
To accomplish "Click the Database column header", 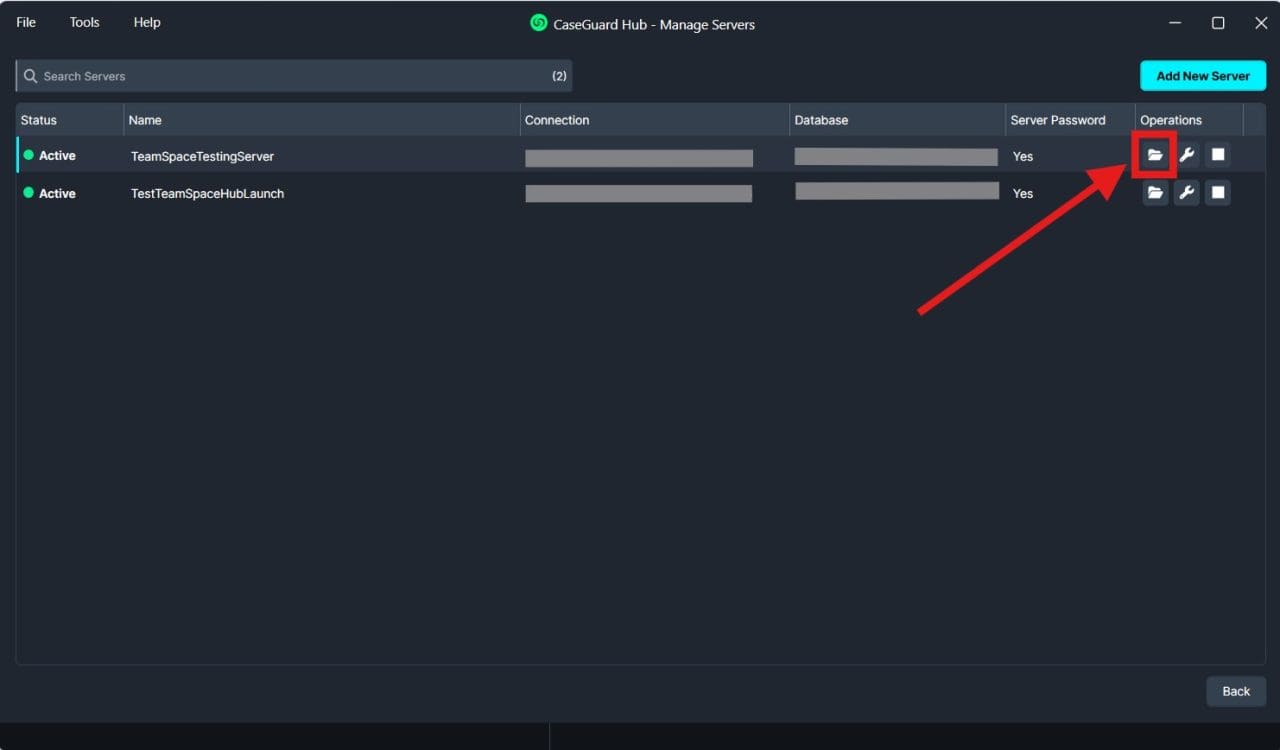I will (821, 120).
